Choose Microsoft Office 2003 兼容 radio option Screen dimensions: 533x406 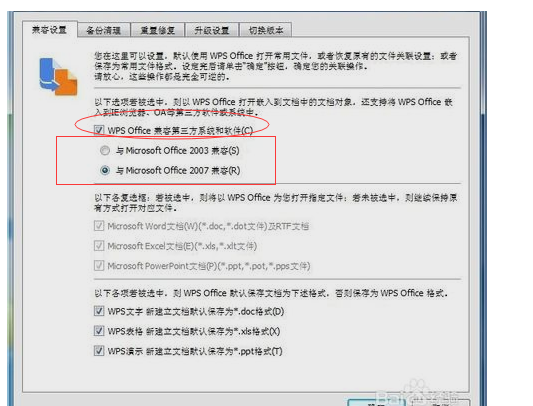click(x=105, y=150)
